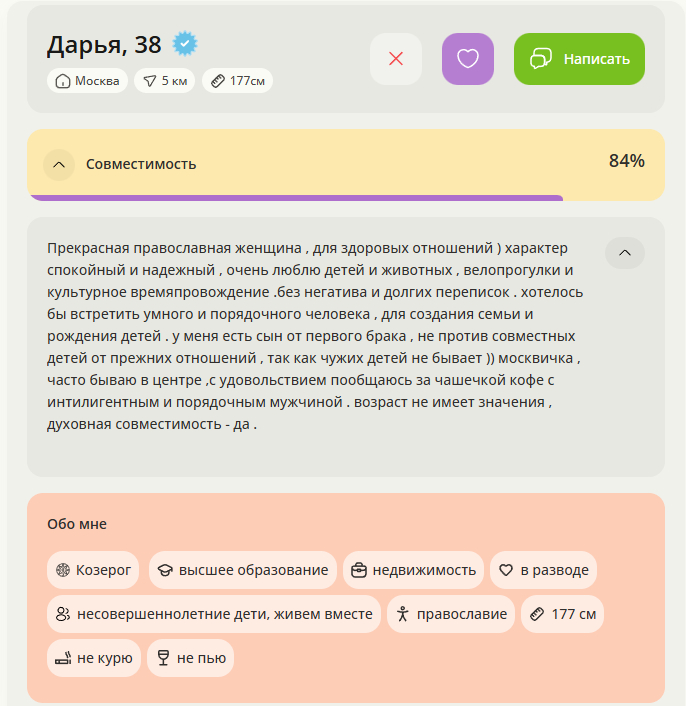This screenshot has height=706, width=686.
Task: Open chat with the Написать button
Action: [x=579, y=59]
